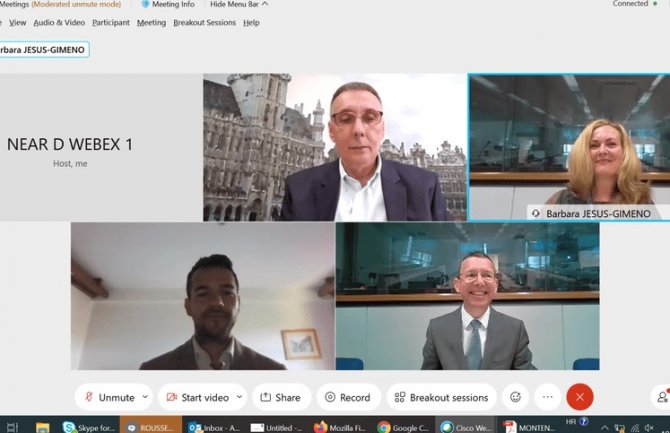The height and width of the screenshot is (433, 670).
Task: Open the Participant menu
Action: [110, 22]
